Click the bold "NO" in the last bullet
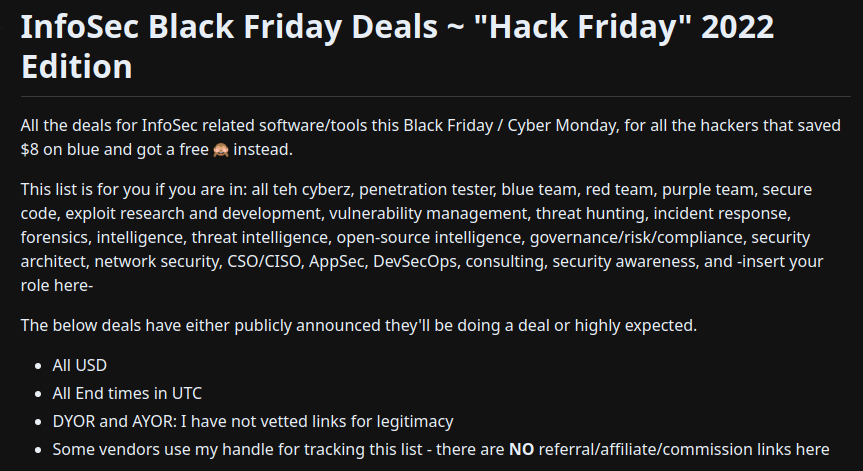 coord(521,449)
